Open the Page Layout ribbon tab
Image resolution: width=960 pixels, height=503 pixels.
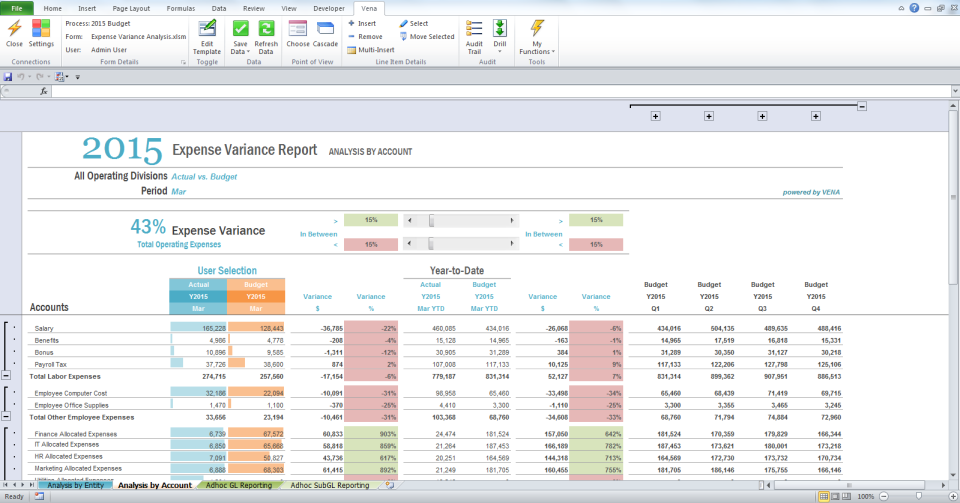click(131, 9)
